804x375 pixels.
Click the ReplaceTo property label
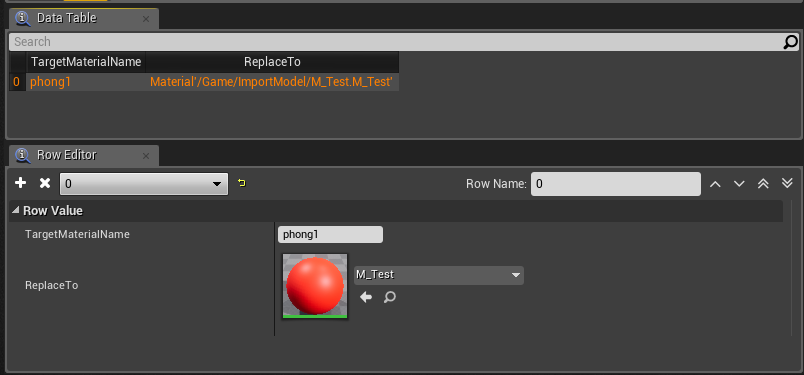point(52,285)
